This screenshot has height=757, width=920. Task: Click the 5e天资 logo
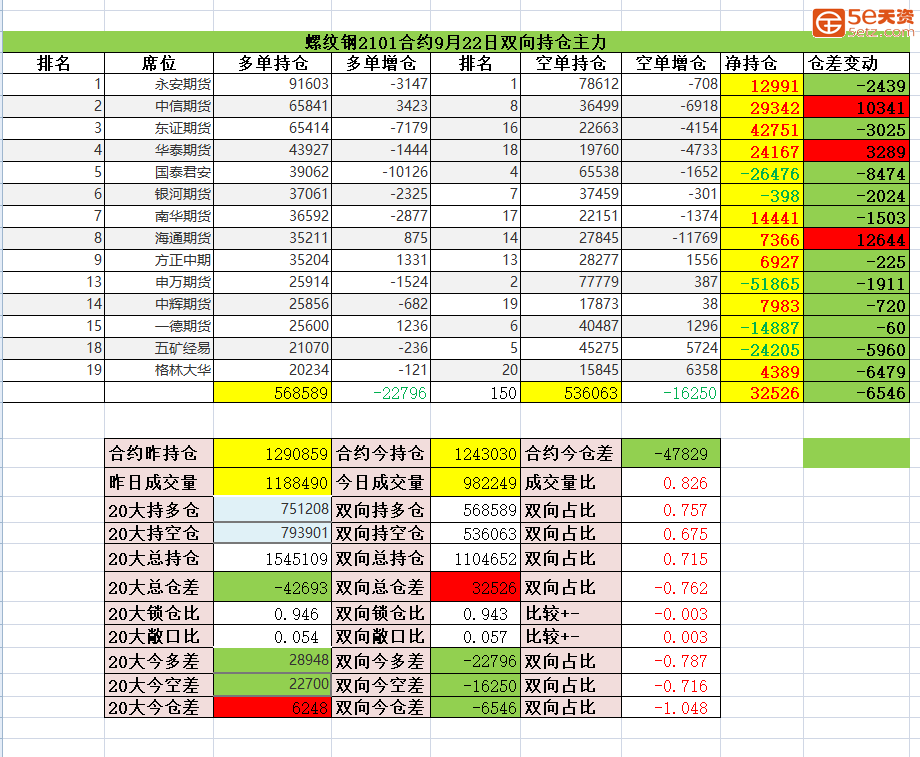[x=863, y=22]
